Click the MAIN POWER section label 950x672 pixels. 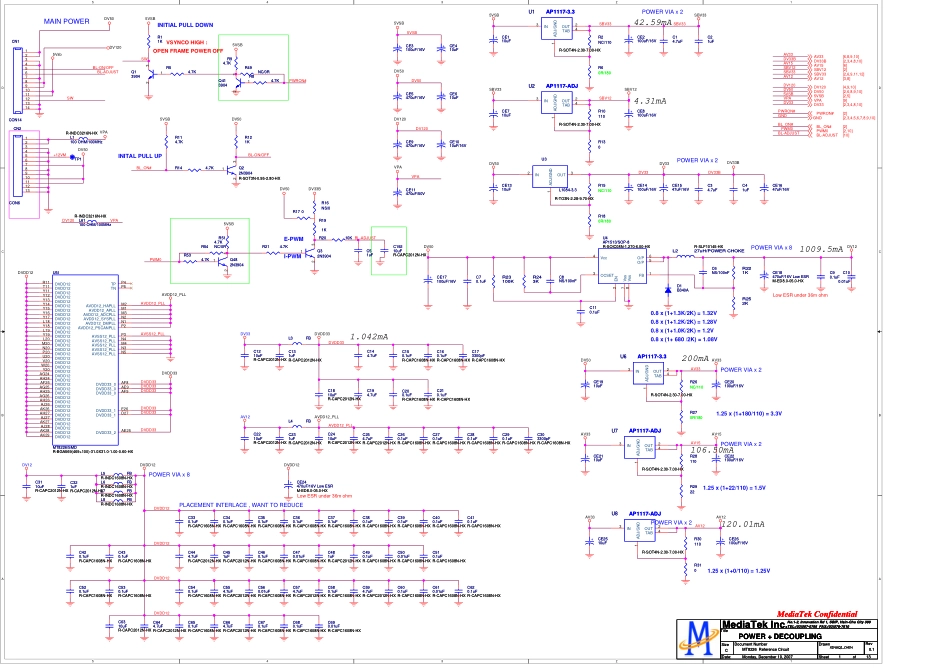click(x=65, y=20)
